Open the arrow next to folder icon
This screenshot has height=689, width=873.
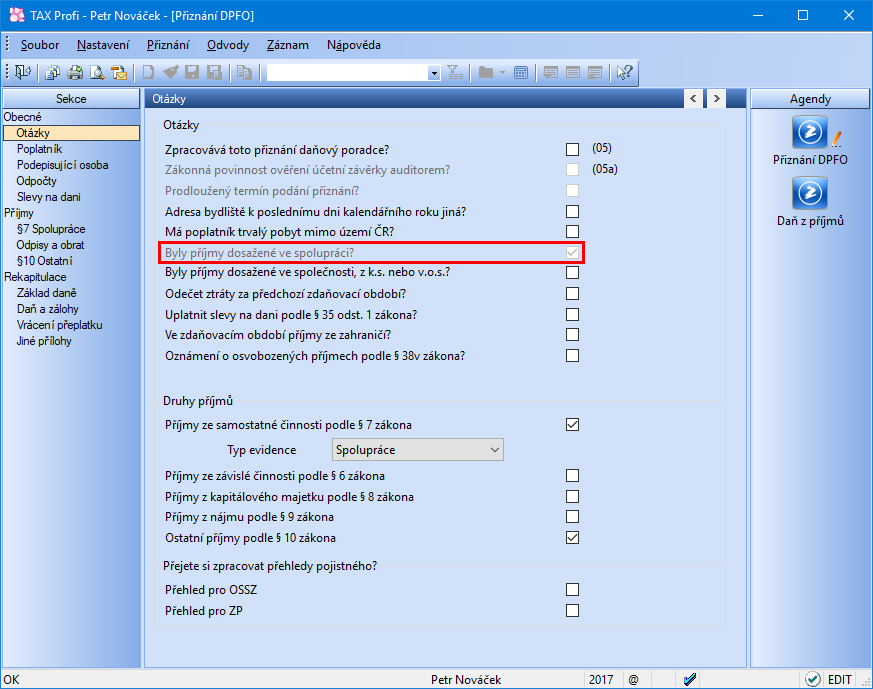click(503, 72)
